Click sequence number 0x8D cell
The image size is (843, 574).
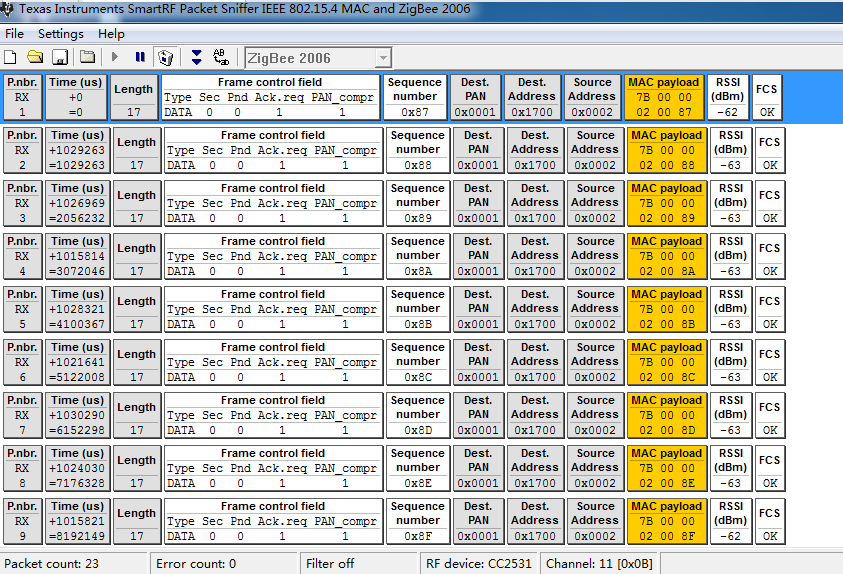pyautogui.click(x=418, y=415)
